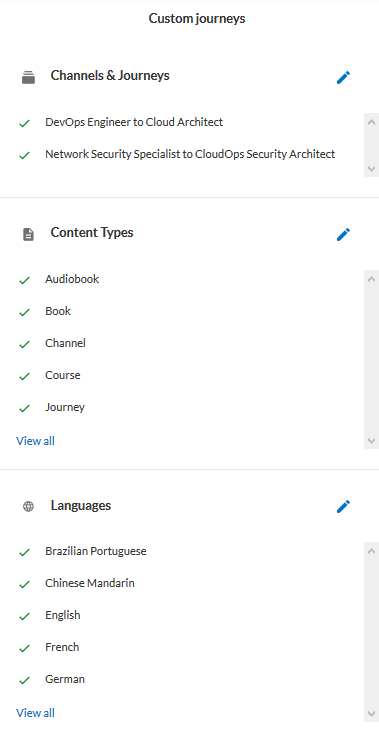
Task: Edit Content Types with pencil icon
Action: coord(344,234)
